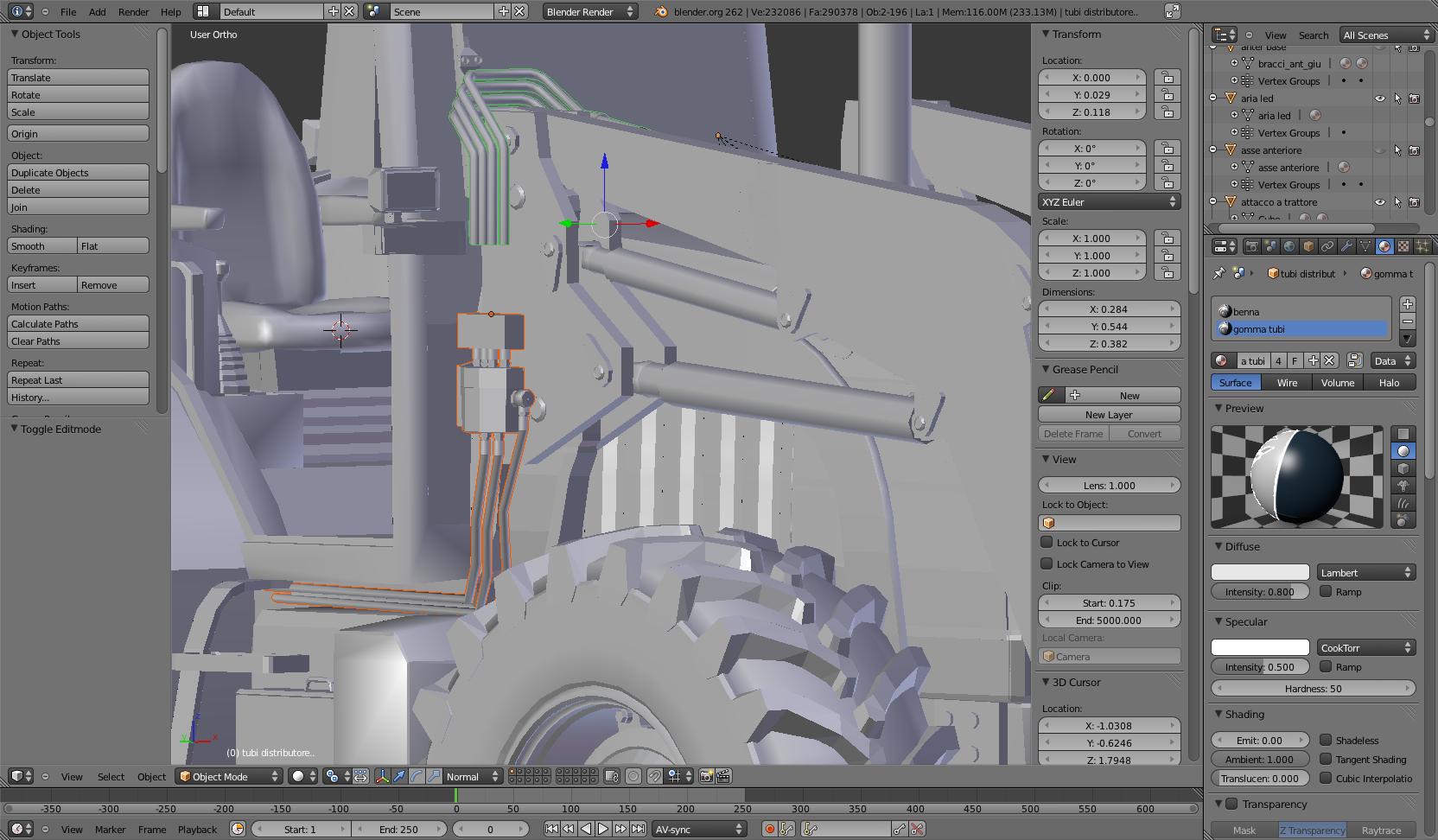Click the Specular color swatch
1438x840 pixels.
pos(1260,647)
